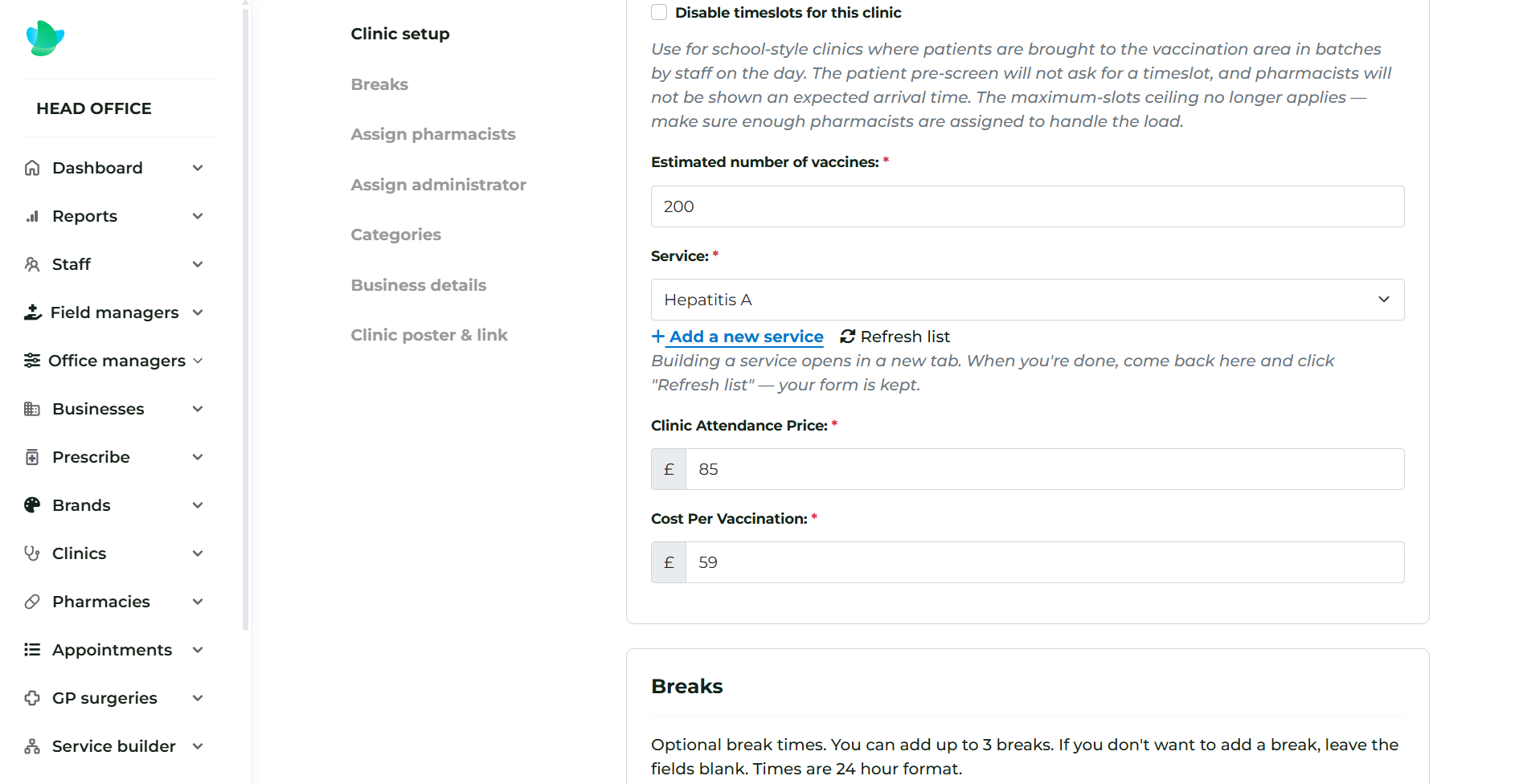Screen dimensions: 1519x784
Task: Expand the Service builder chevron
Action: pos(198,746)
